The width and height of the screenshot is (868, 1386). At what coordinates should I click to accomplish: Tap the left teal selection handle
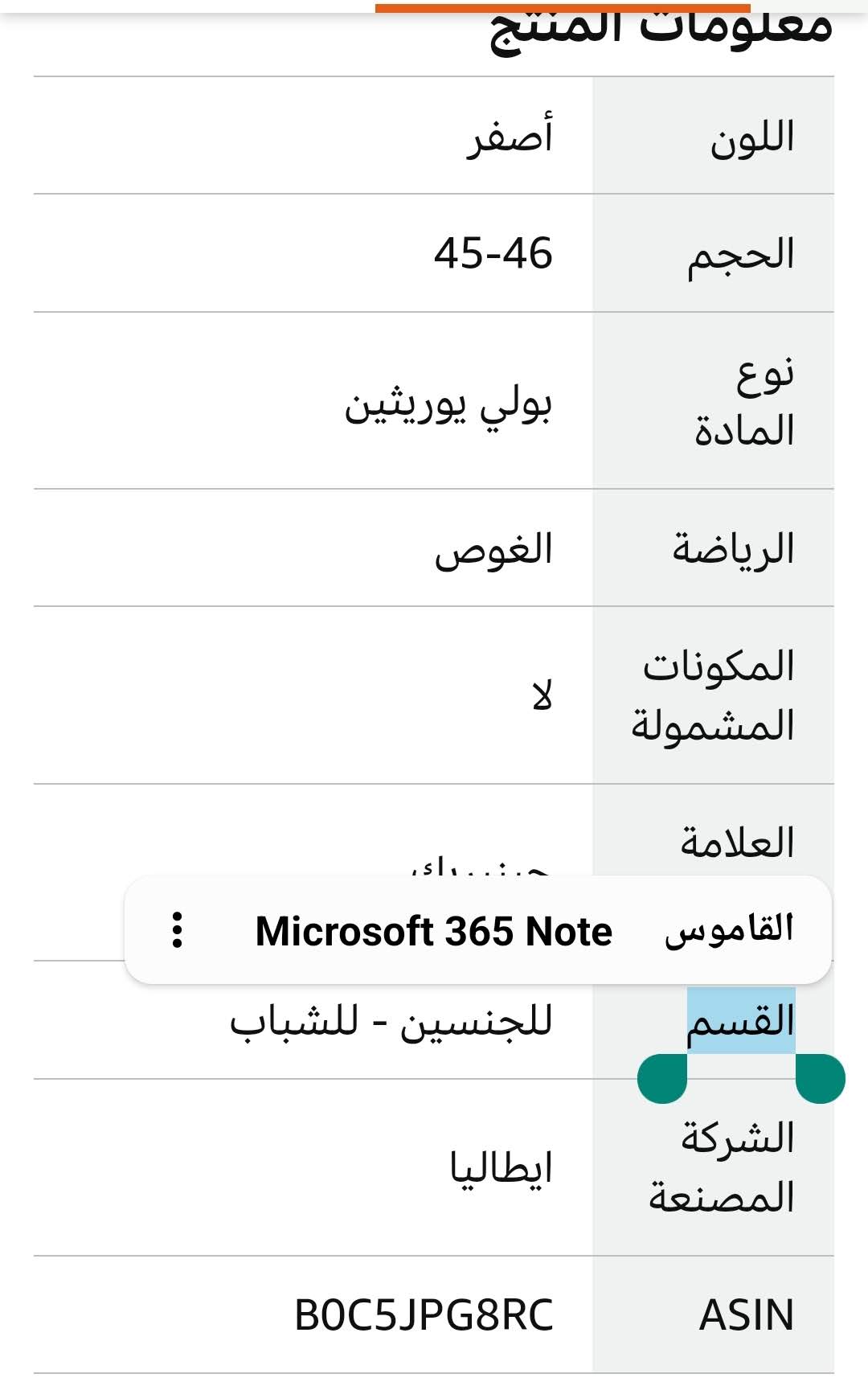pos(662,1079)
